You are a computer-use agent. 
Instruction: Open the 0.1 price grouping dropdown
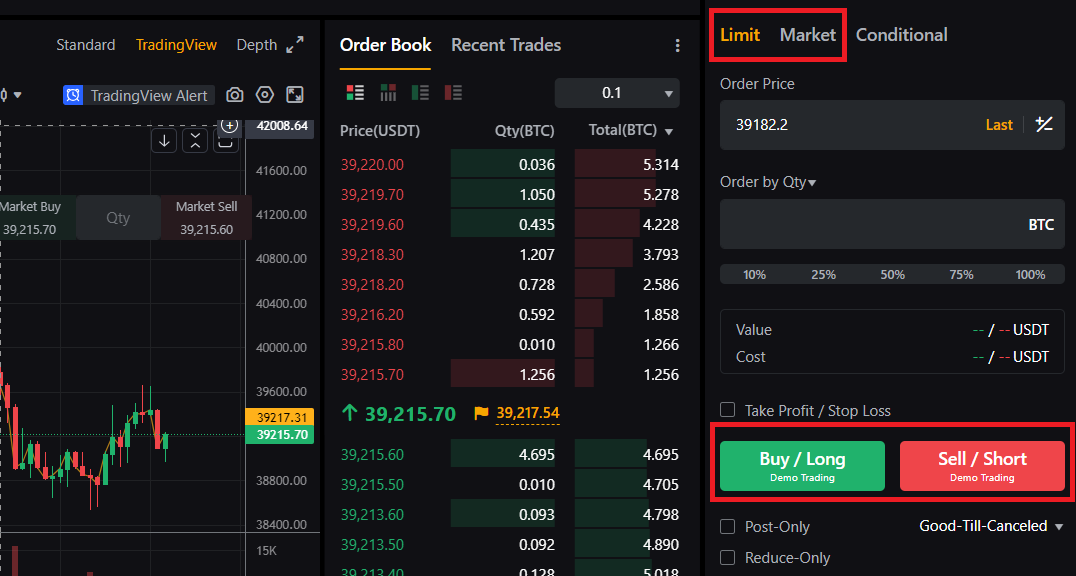tap(617, 93)
